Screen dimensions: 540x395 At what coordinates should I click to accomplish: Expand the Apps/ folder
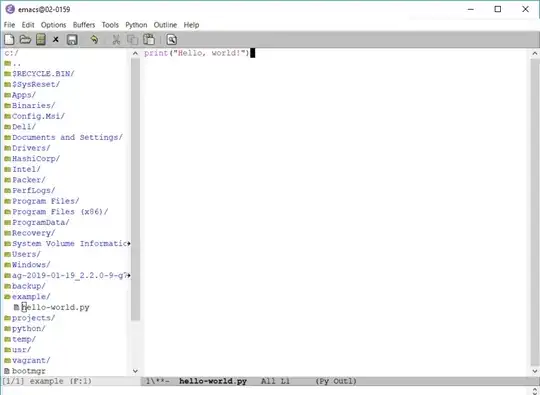click(20, 95)
